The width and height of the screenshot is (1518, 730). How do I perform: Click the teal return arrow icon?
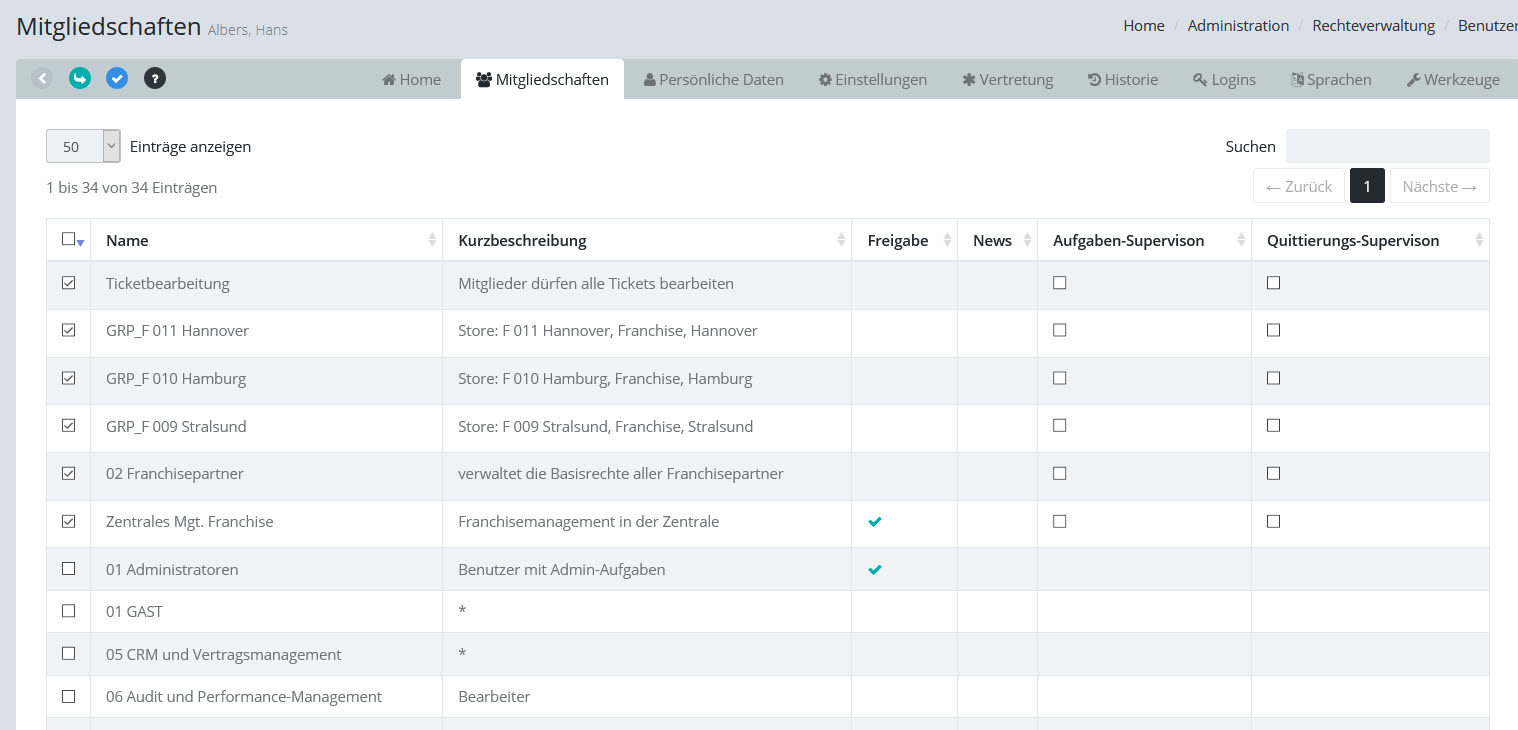(x=80, y=78)
